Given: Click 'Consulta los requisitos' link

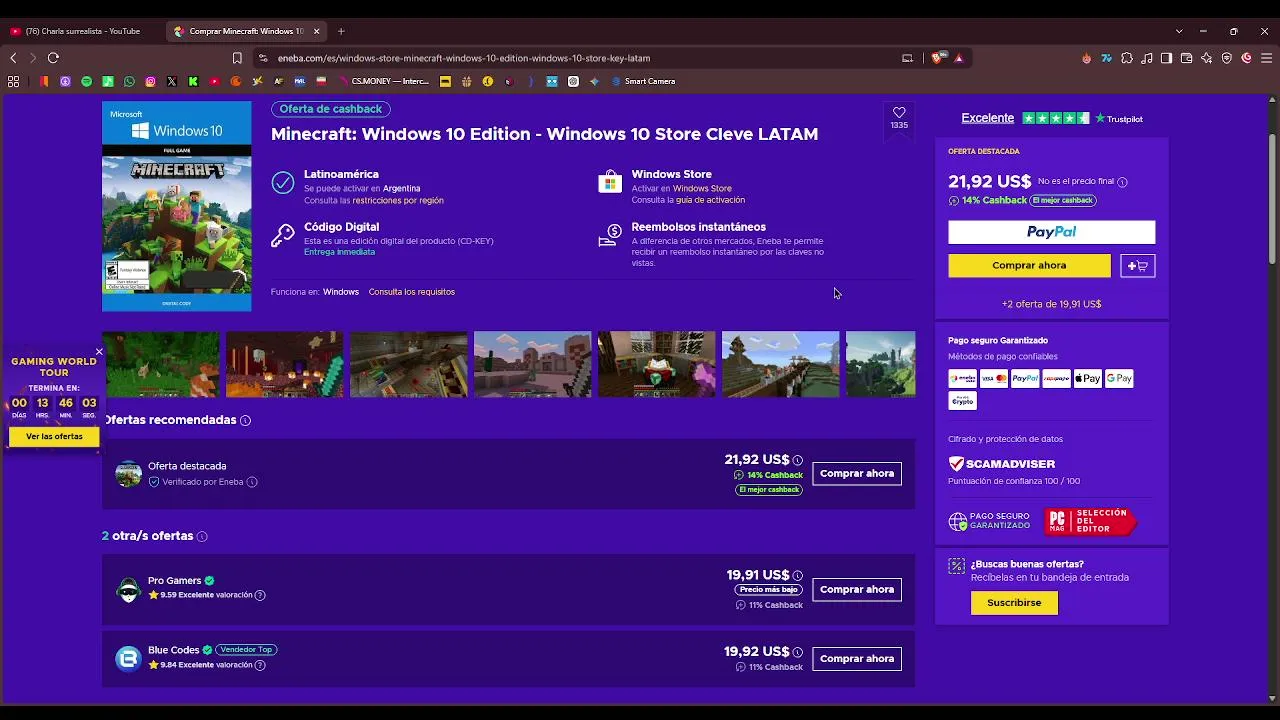Looking at the screenshot, I should point(412,292).
